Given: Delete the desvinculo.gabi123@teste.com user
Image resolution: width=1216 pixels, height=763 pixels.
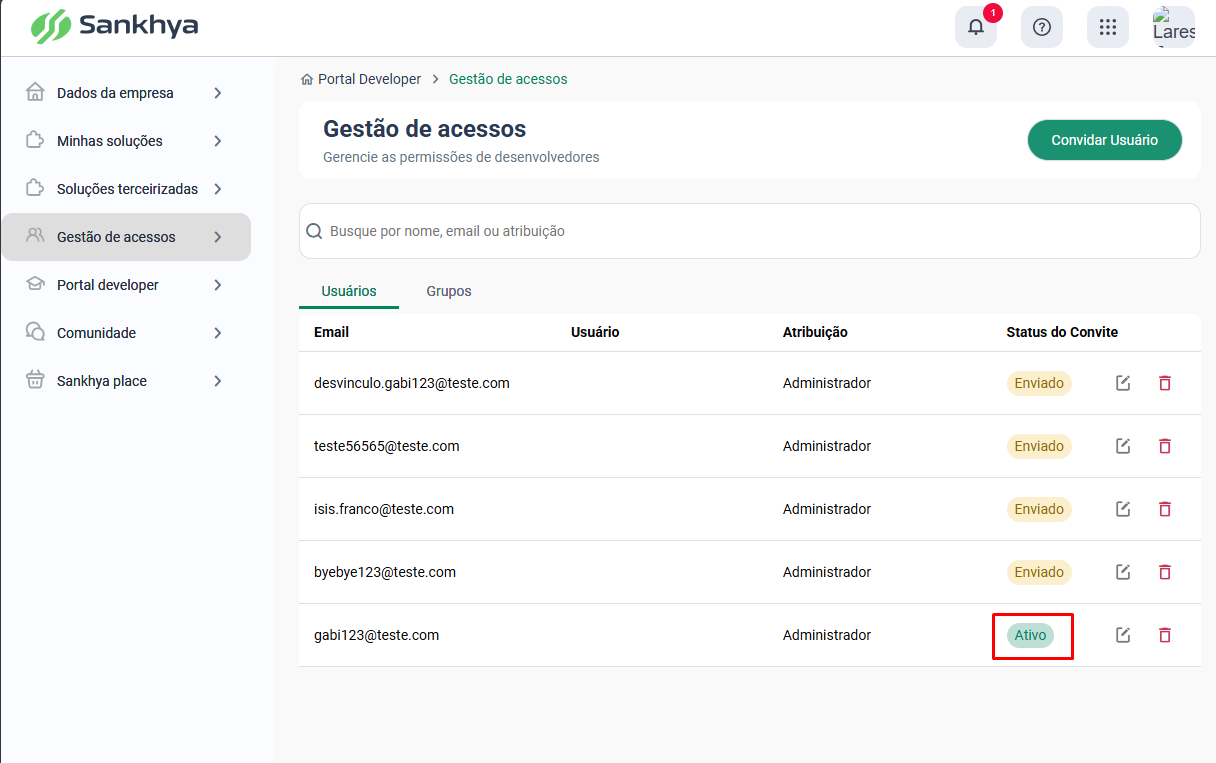Looking at the screenshot, I should coord(1164,383).
